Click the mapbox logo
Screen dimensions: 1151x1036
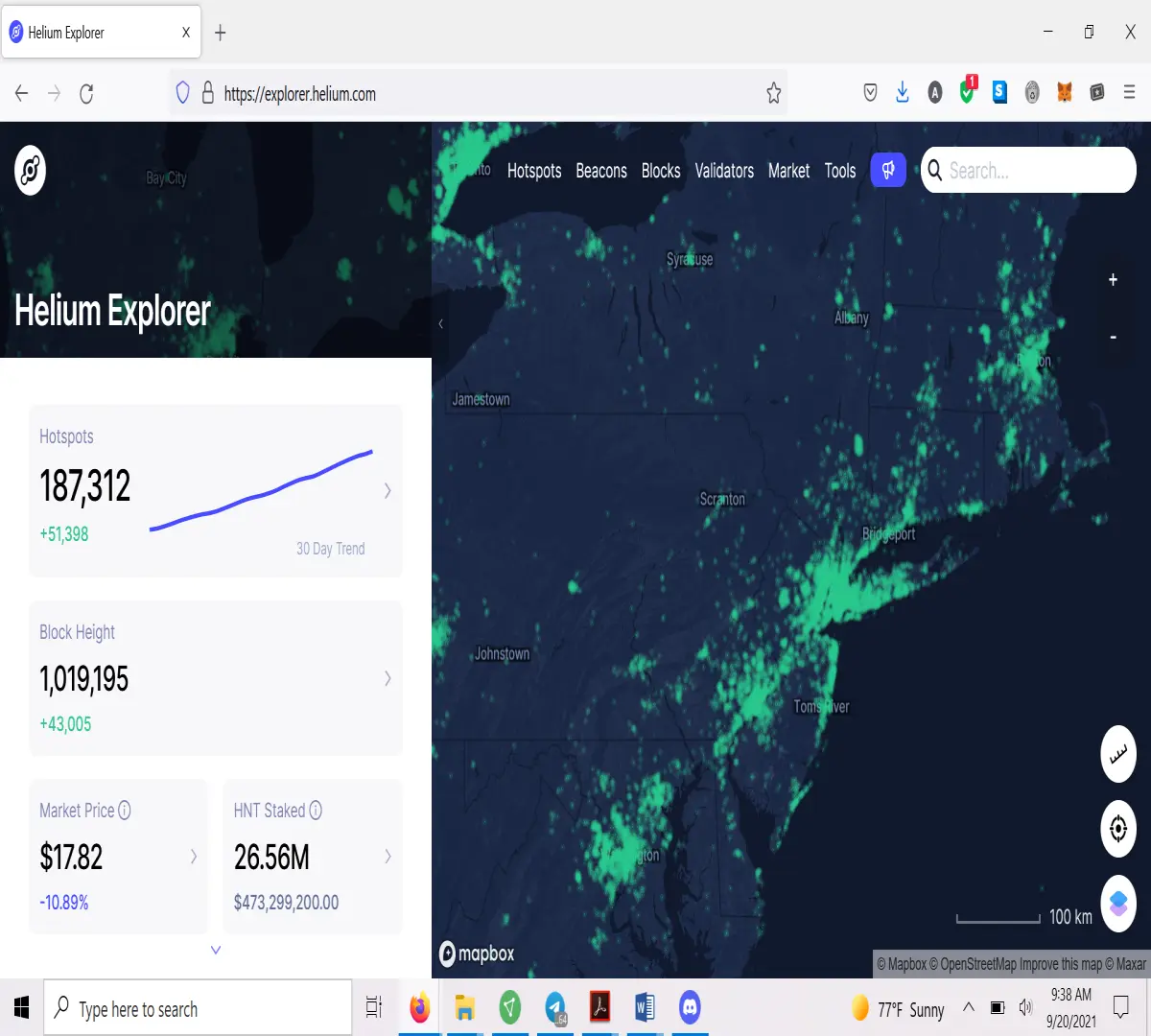pyautogui.click(x=477, y=954)
